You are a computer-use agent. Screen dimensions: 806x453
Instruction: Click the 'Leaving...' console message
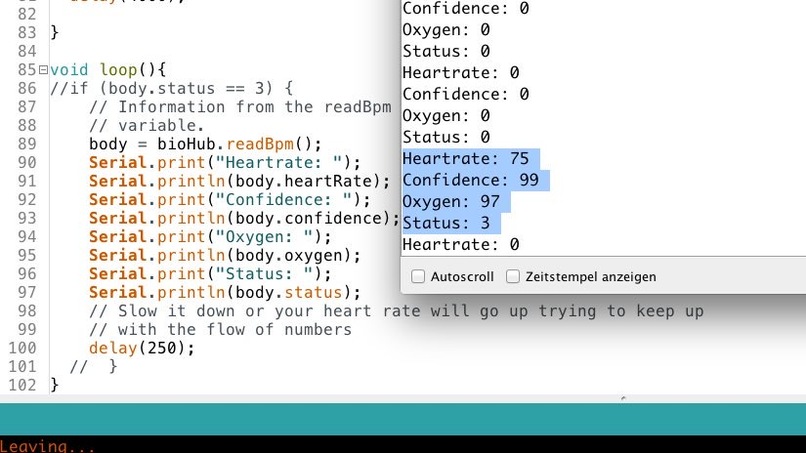coord(48,446)
